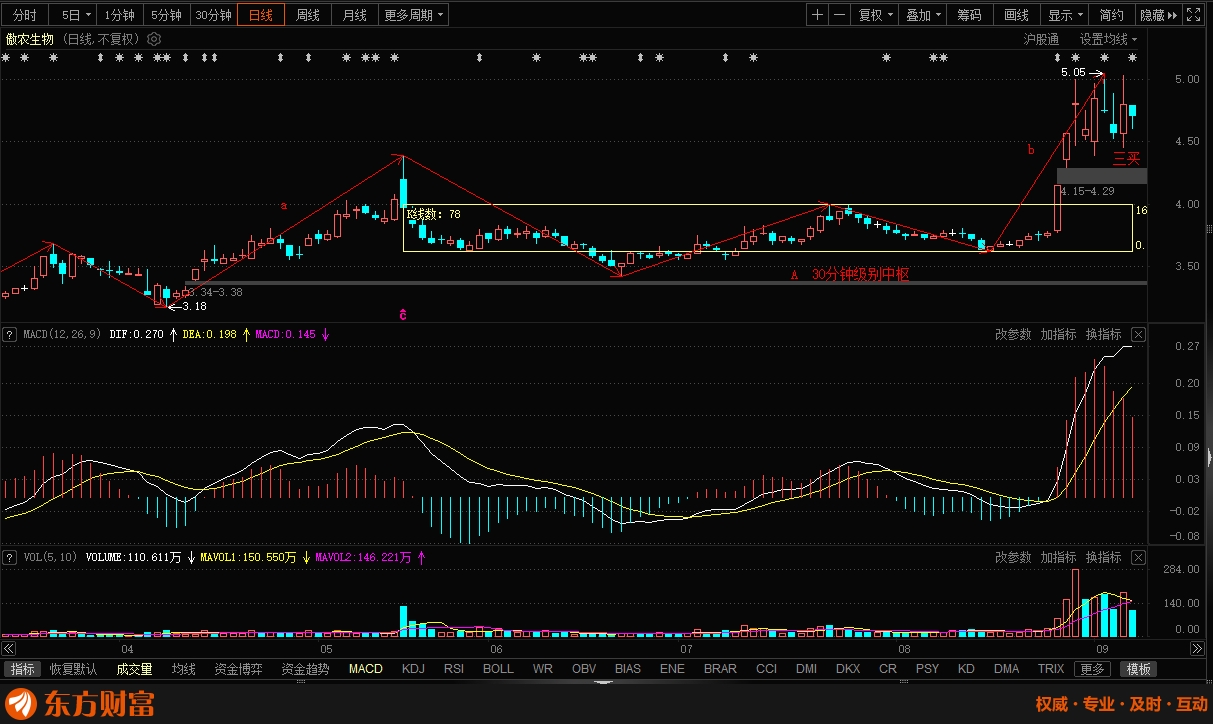Screen dimensions: 1213x724
Task: Click 换指标 in VOL panel
Action: coord(1103,557)
